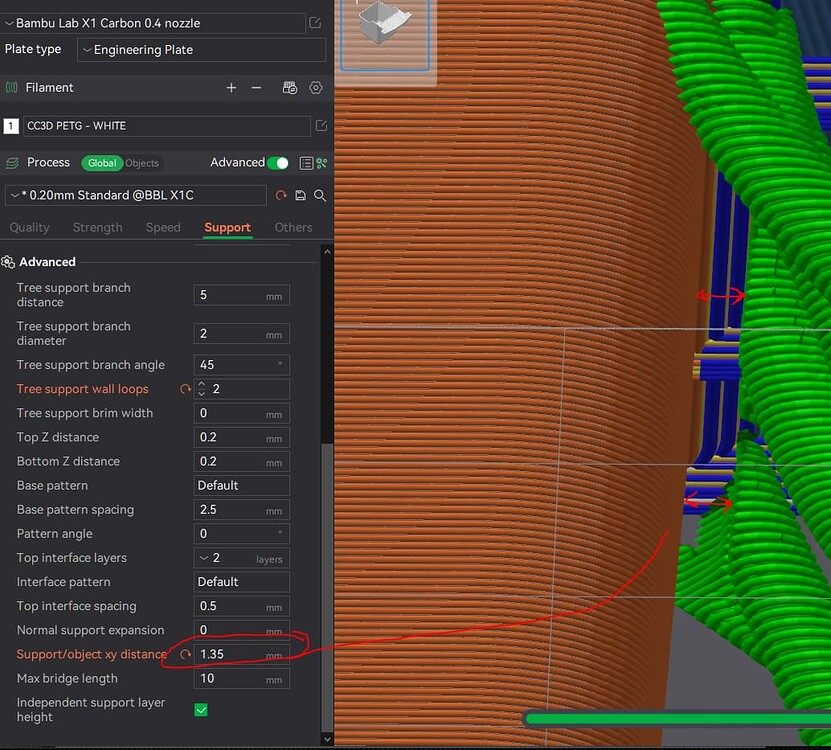The width and height of the screenshot is (831, 750).
Task: Increase Tree support wall loops with up arrow
Action: coord(201,384)
